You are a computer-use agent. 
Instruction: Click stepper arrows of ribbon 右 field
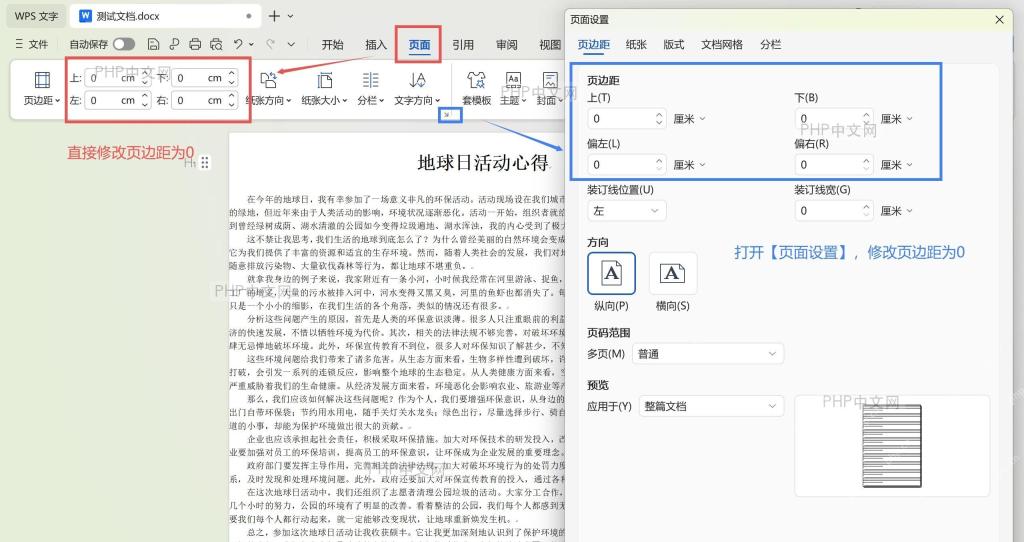pos(232,100)
